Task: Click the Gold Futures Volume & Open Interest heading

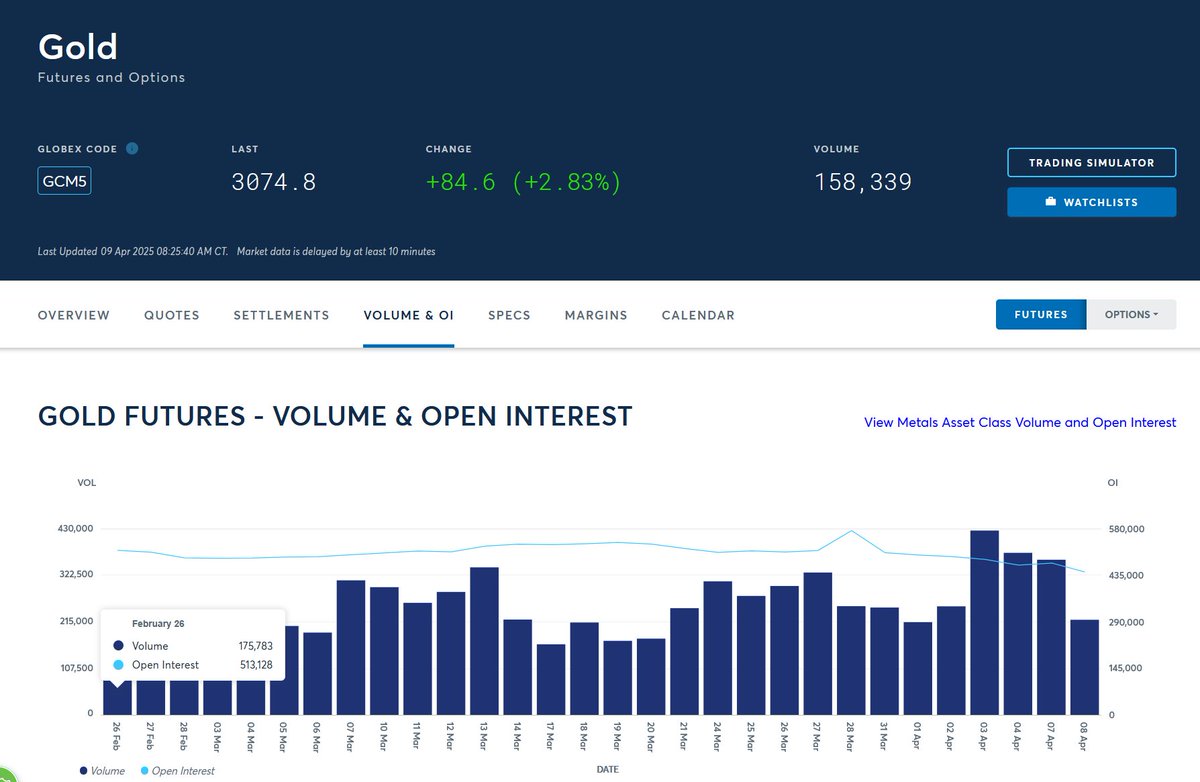Action: pyautogui.click(x=335, y=417)
